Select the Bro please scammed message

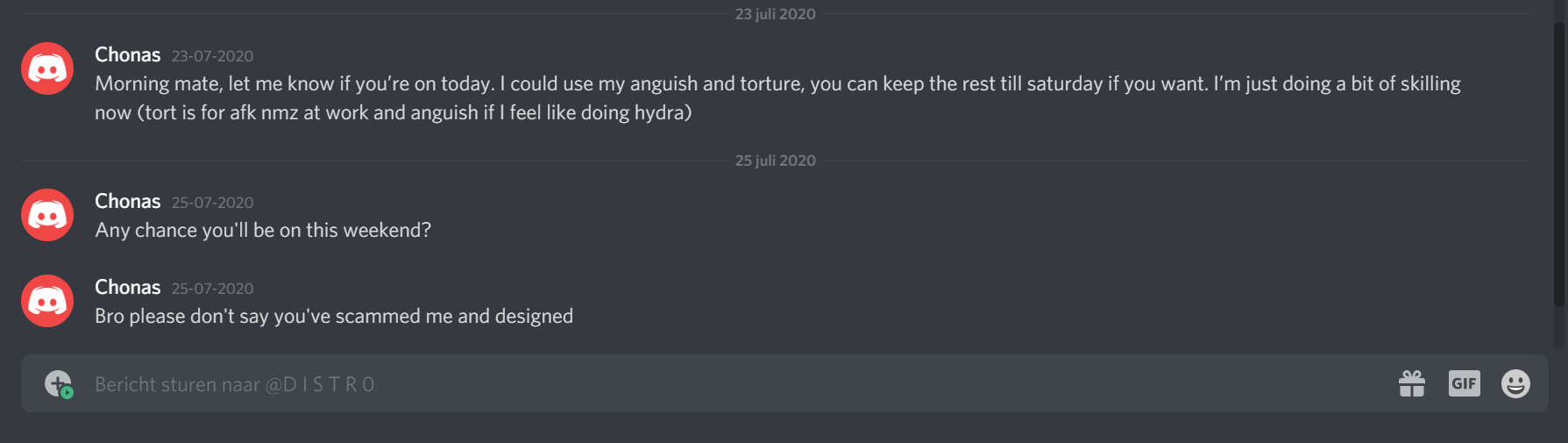click(334, 316)
